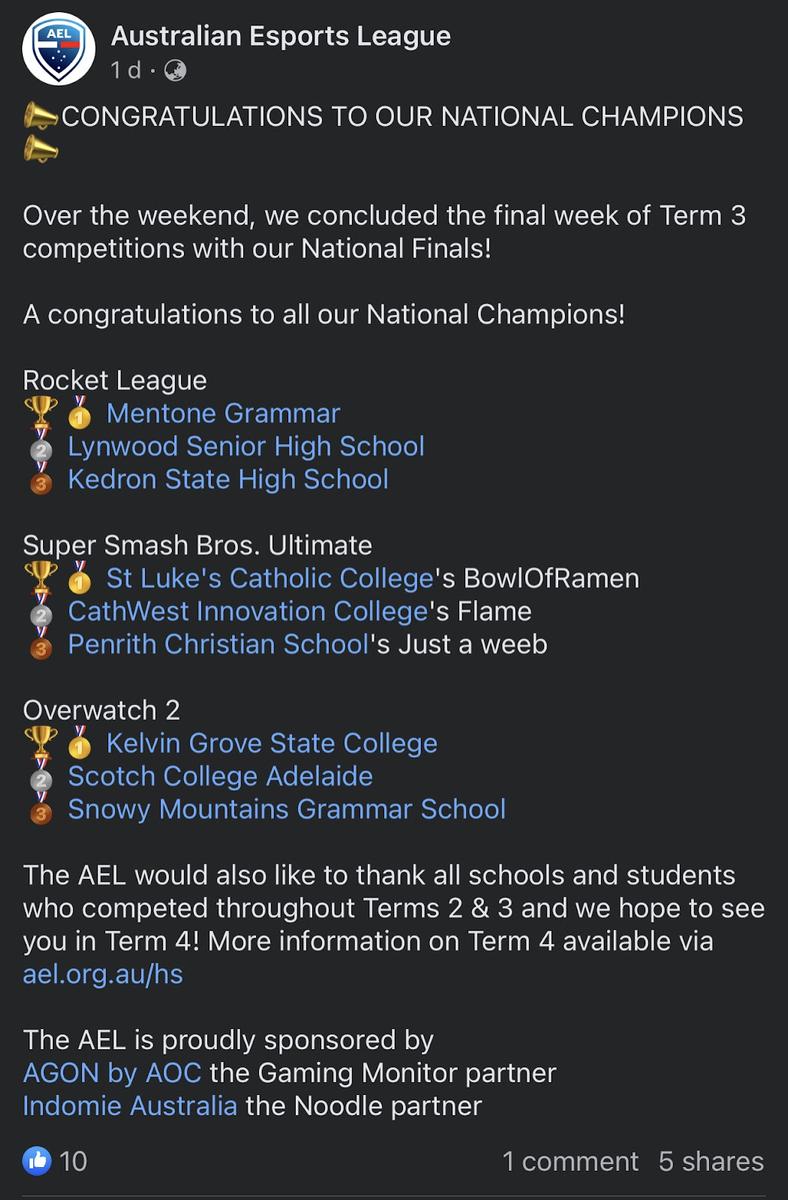
Task: Open Kedron State High School link
Action: [228, 479]
